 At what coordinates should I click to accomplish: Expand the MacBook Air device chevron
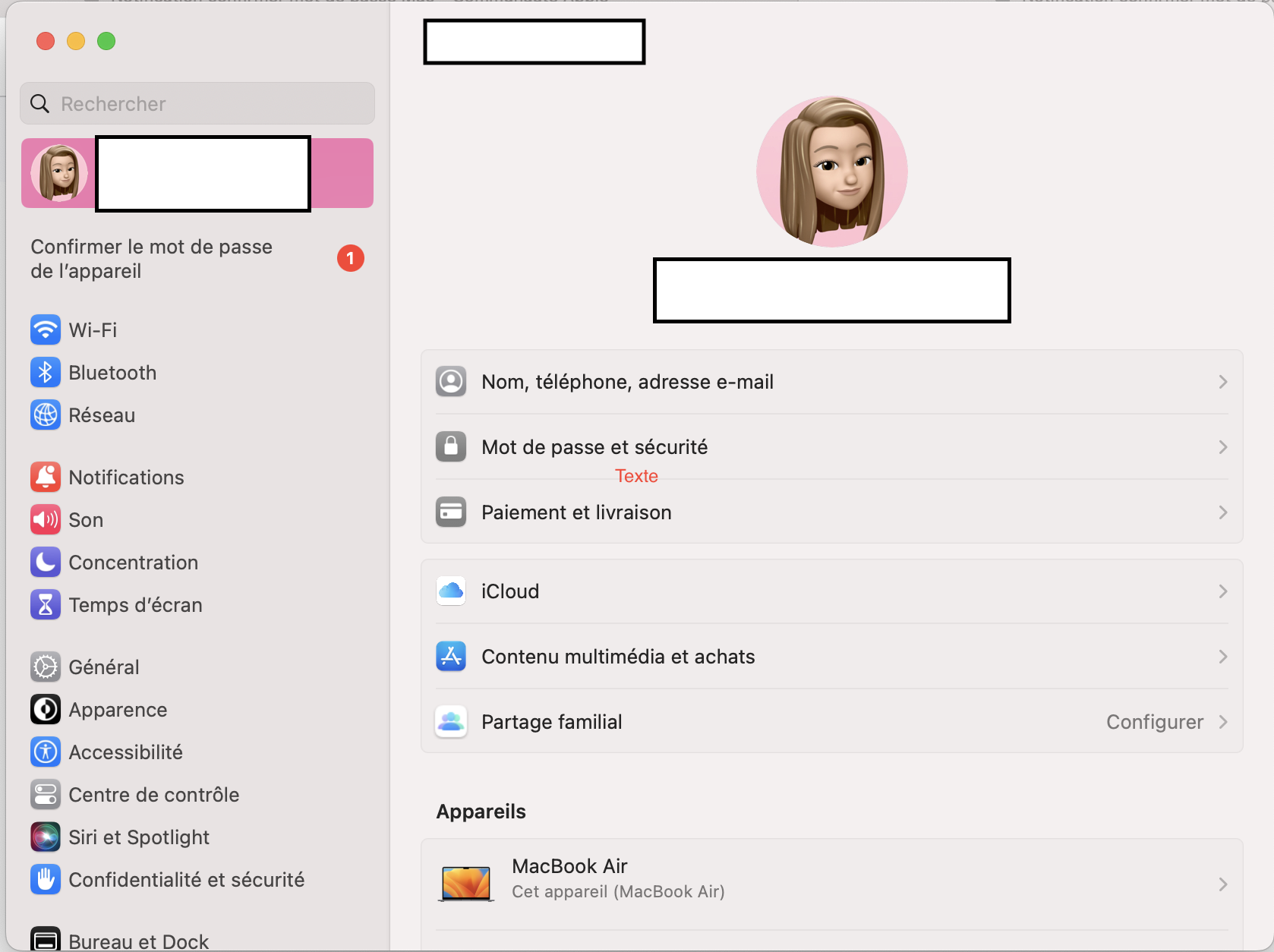1222,884
